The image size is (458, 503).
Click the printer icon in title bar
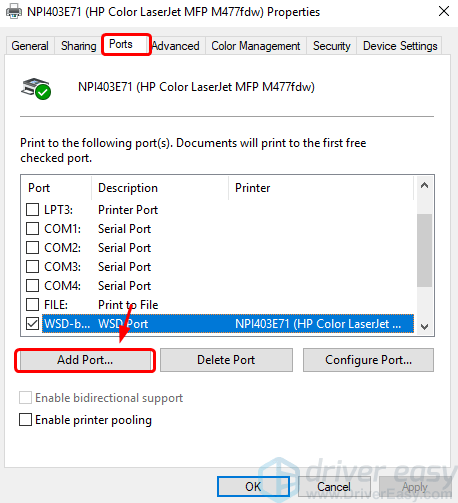(14, 12)
